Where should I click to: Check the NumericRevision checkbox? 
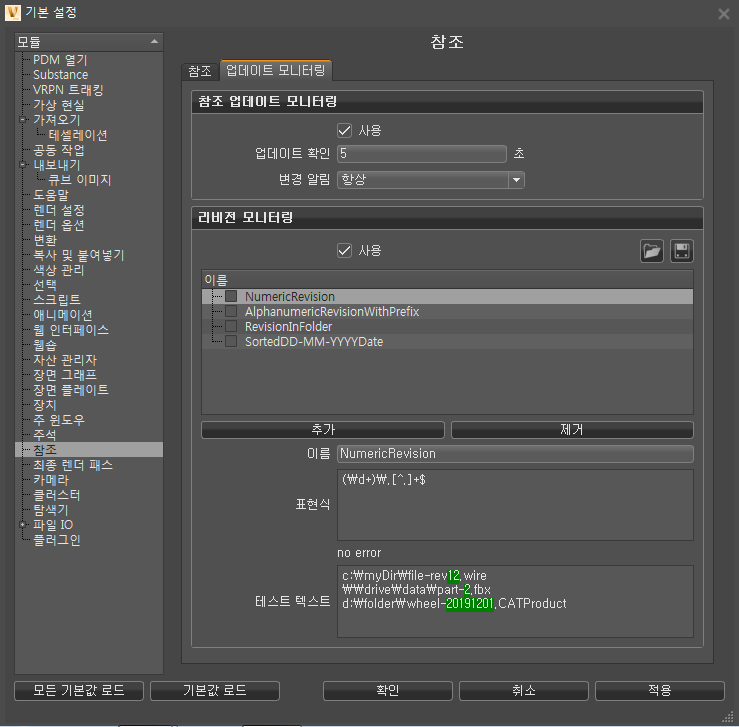click(231, 296)
